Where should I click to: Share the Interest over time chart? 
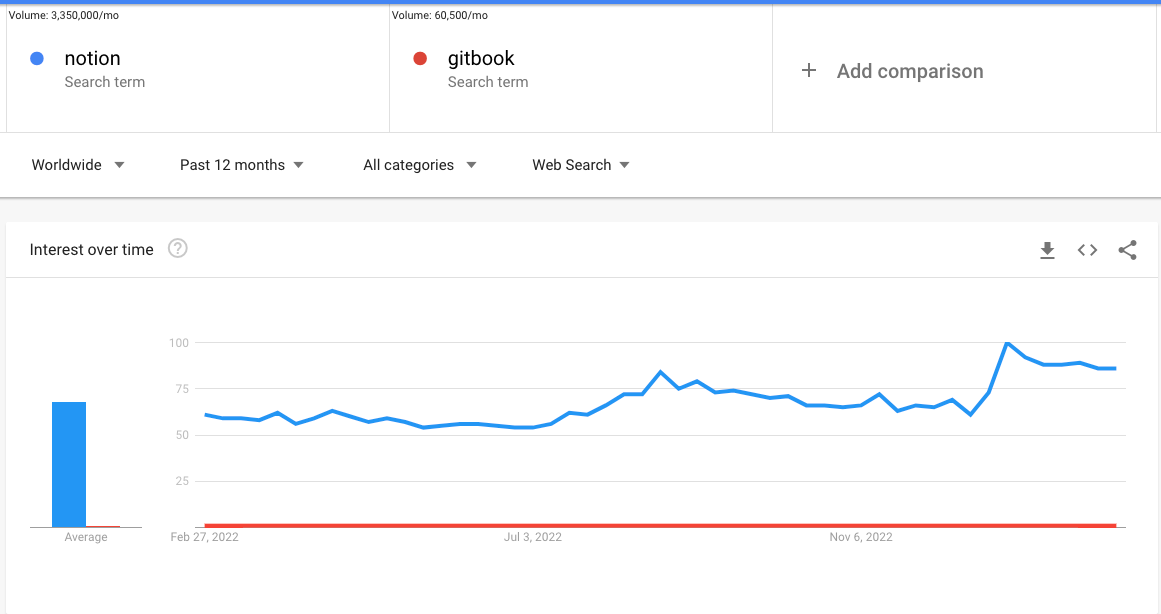pos(1127,250)
